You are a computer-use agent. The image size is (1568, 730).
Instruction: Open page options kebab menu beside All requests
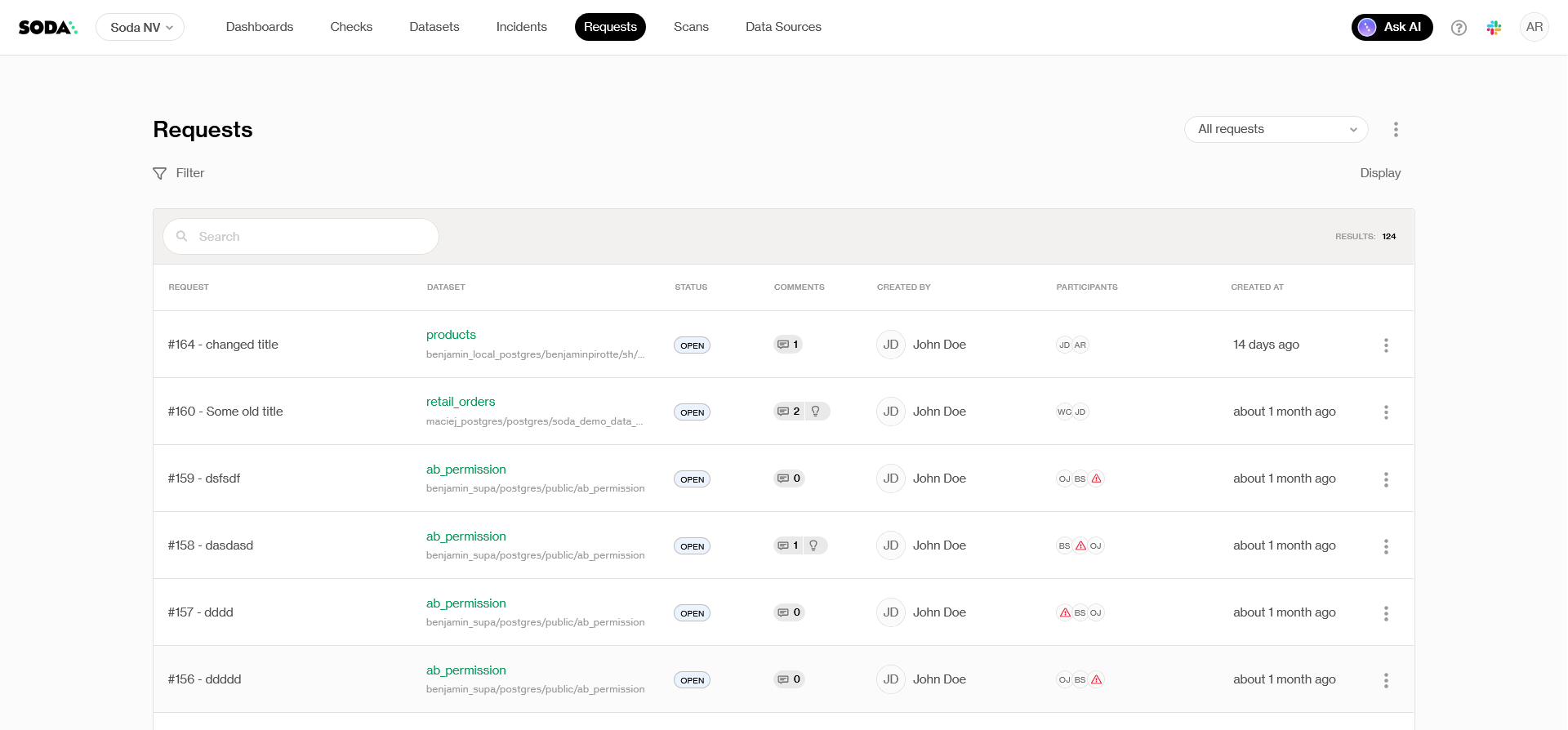[1396, 129]
